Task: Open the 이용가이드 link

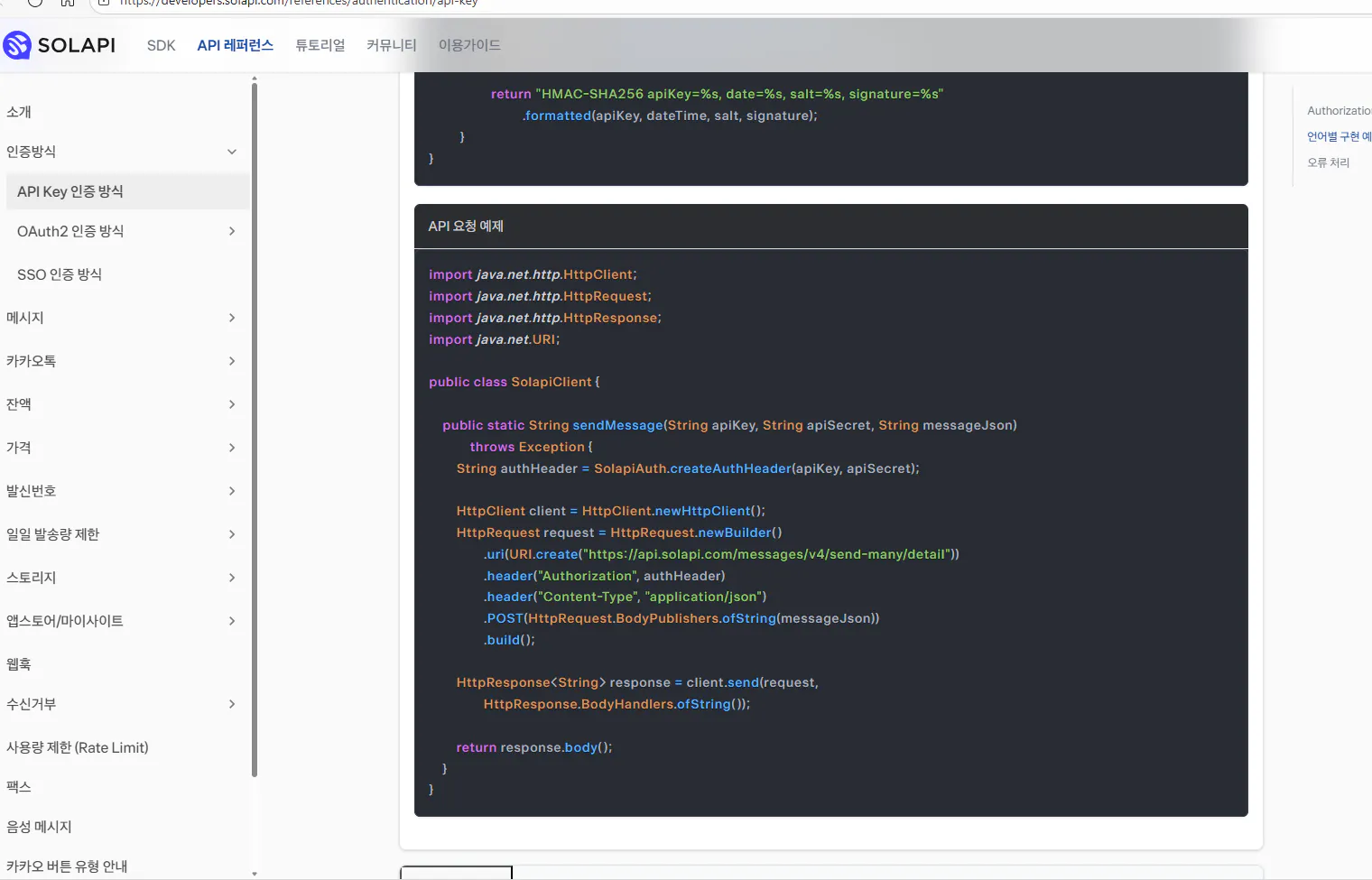Action: point(468,45)
